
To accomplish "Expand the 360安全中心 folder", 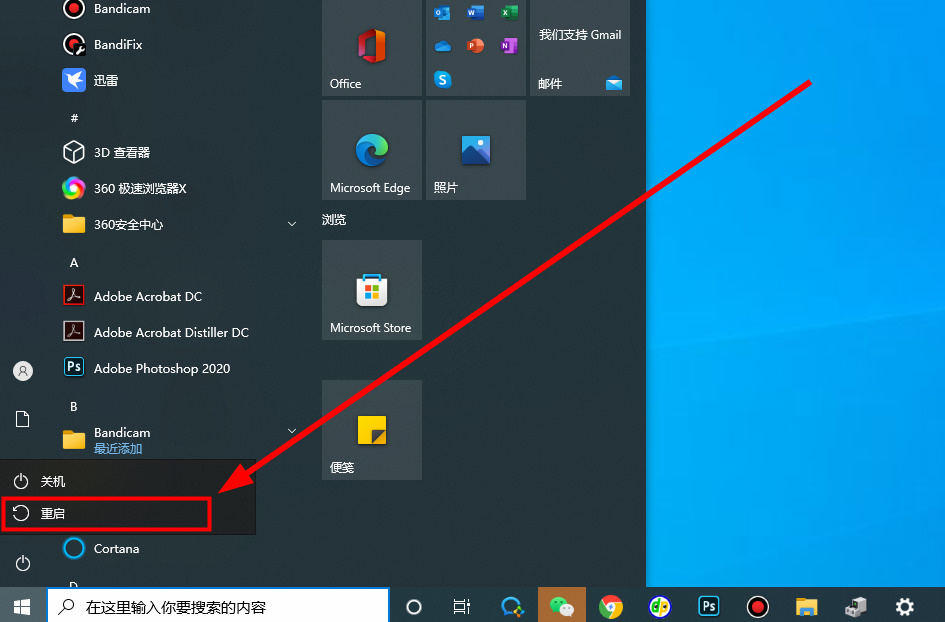I will pyautogui.click(x=292, y=224).
